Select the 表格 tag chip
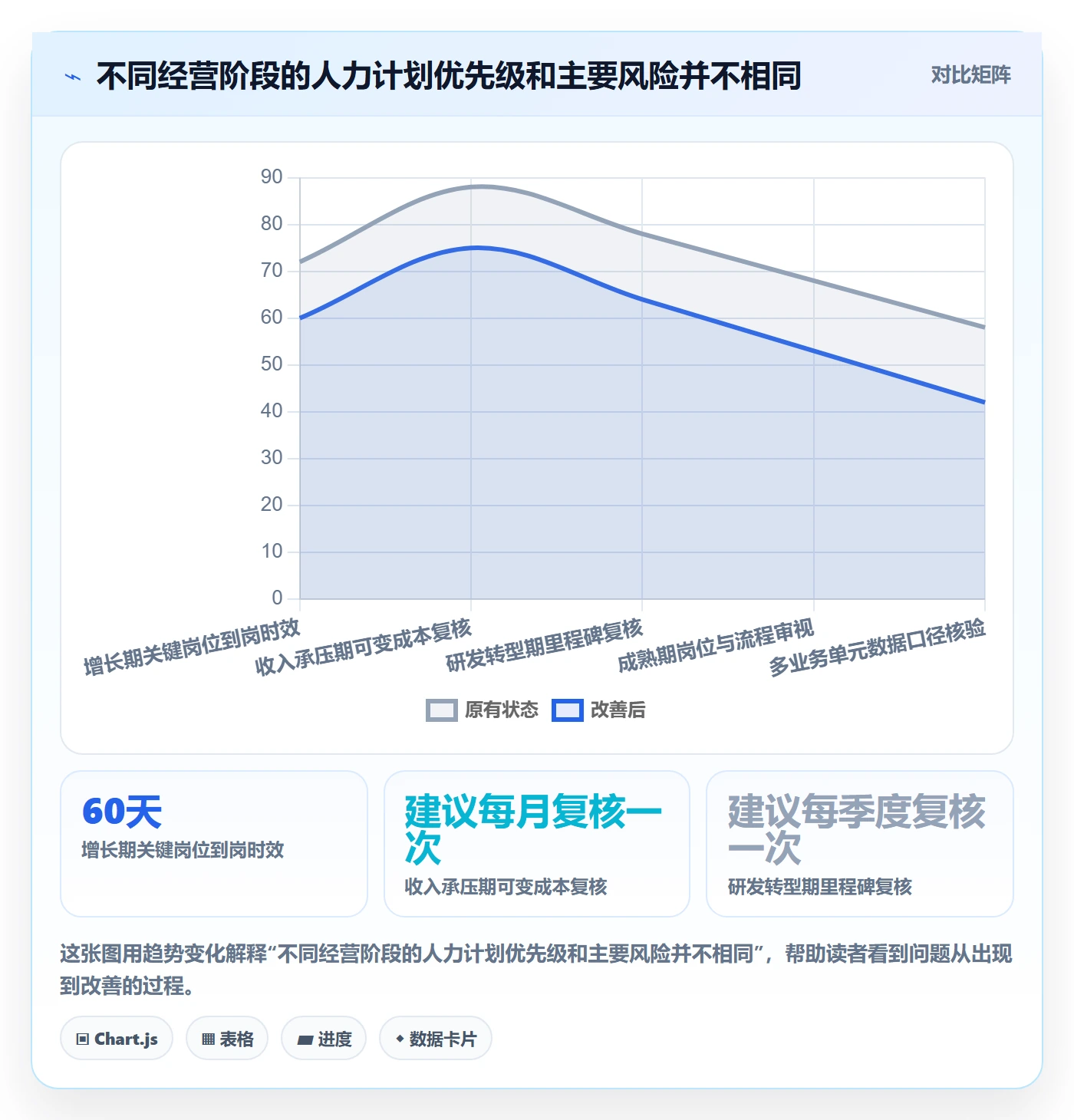Viewport: 1074px width, 1120px height. coord(227,1039)
